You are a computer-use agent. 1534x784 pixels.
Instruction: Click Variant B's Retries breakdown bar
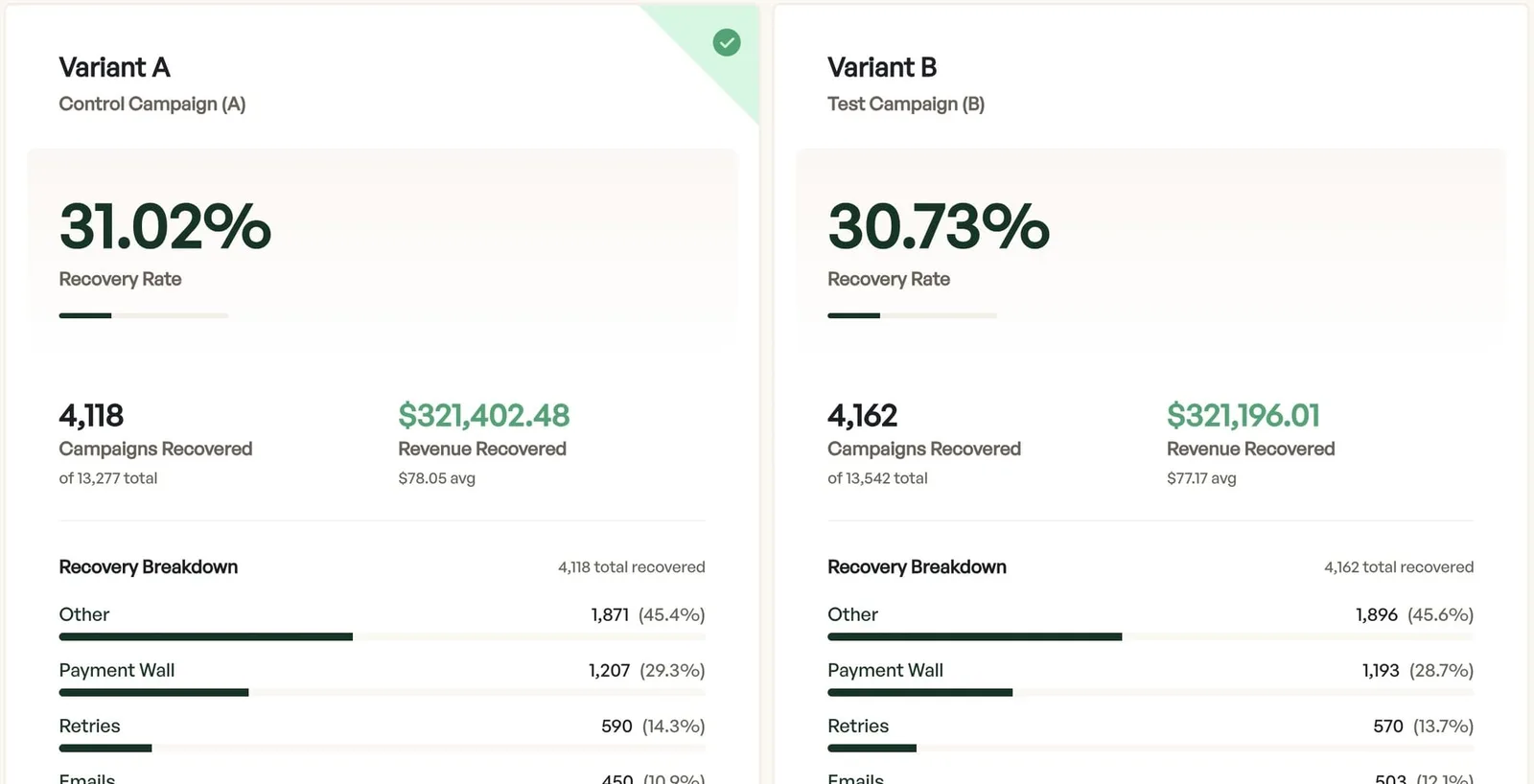tap(1150, 748)
